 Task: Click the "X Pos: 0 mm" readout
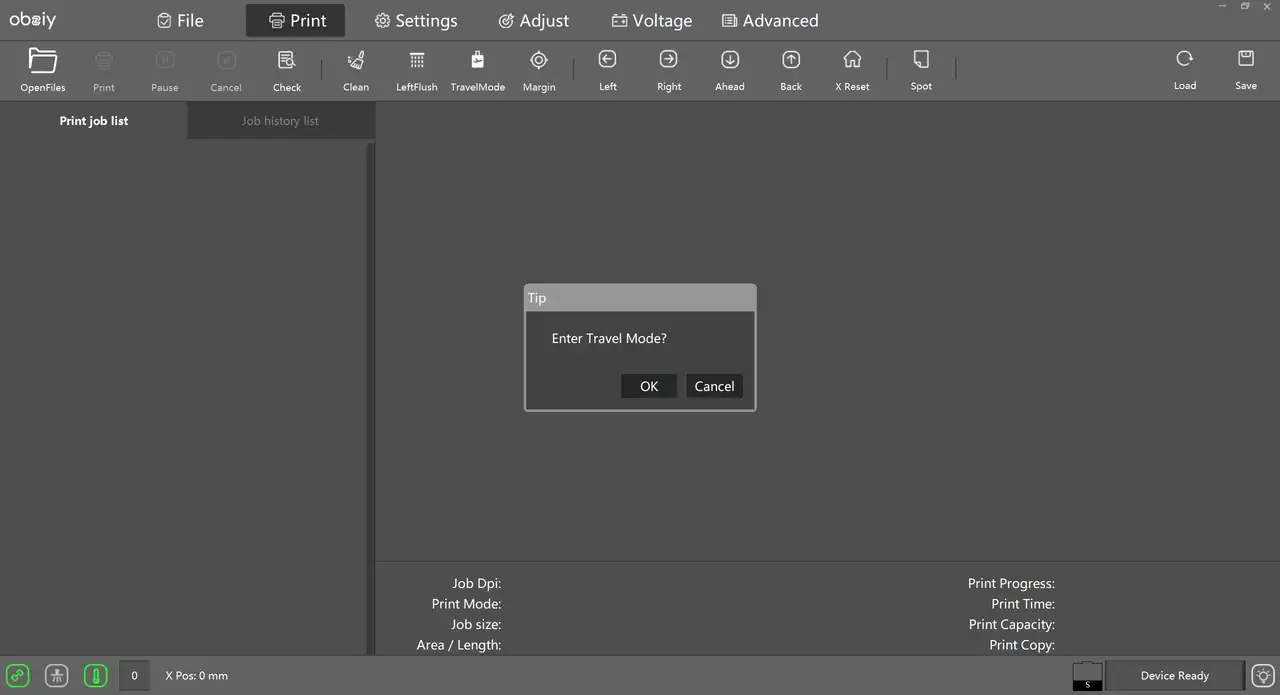click(197, 676)
